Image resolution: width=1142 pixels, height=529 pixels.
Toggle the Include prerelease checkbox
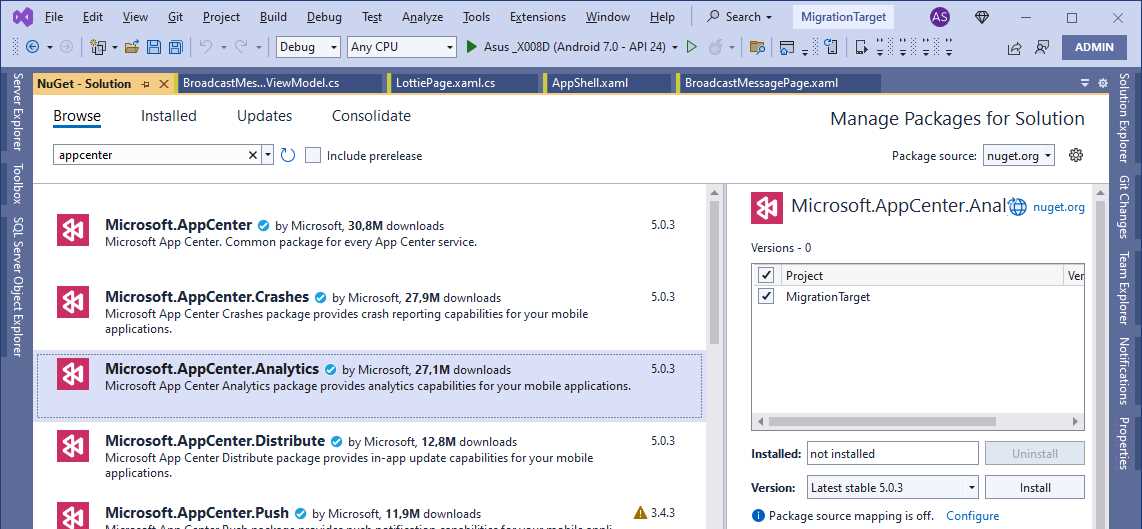point(312,155)
